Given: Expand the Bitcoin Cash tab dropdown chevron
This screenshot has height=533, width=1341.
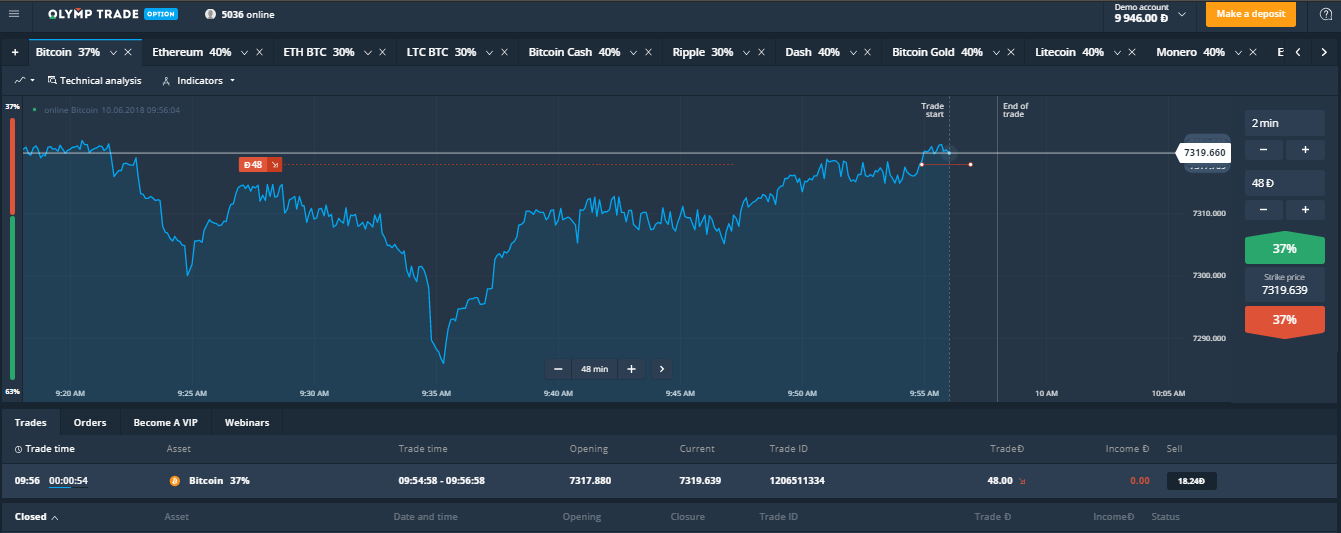Looking at the screenshot, I should tap(633, 52).
